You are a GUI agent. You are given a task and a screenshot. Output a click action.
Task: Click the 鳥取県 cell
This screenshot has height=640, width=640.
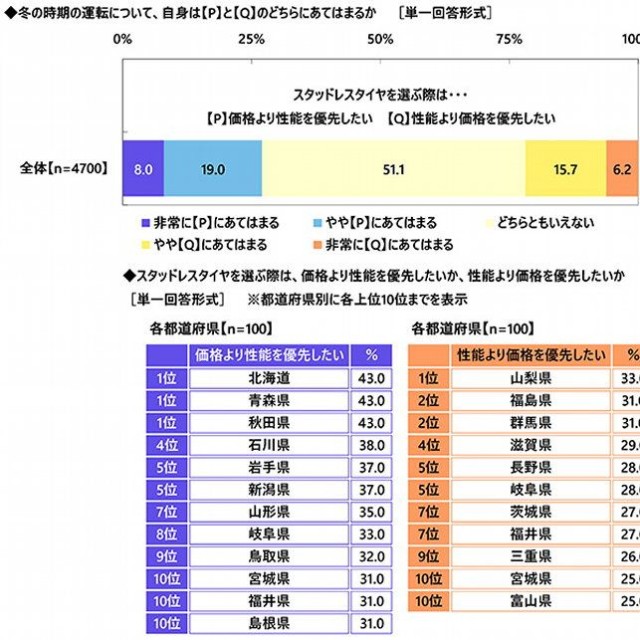(x=269, y=556)
